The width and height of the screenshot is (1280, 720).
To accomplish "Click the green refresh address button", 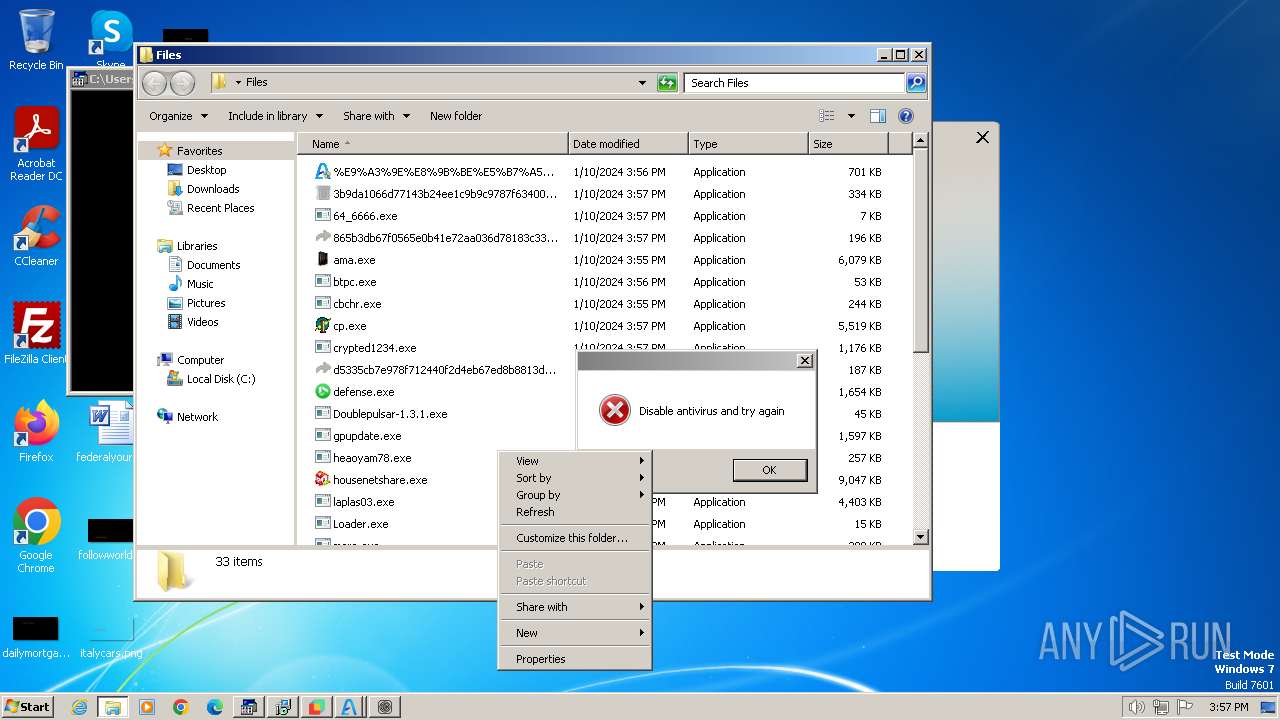I will point(667,83).
